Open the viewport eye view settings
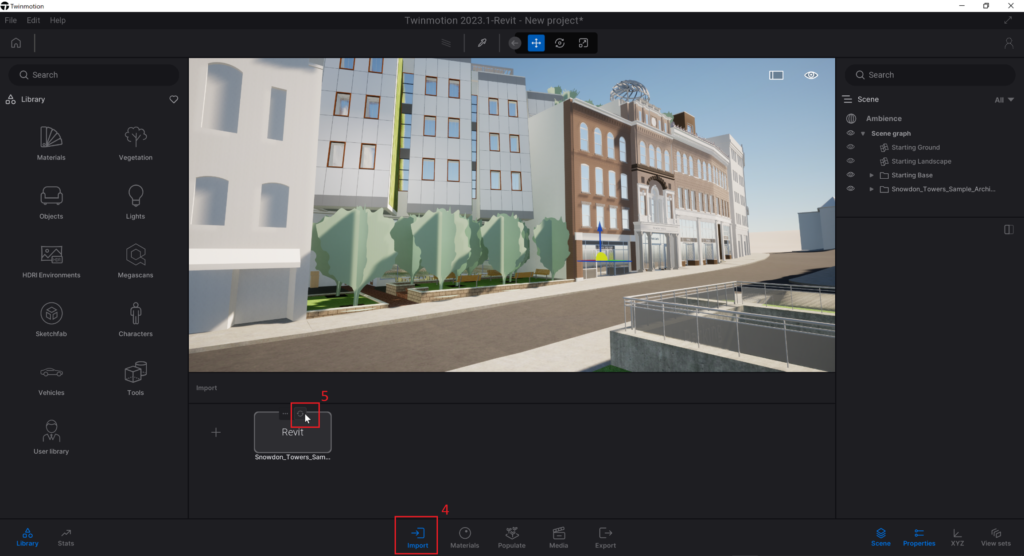Image resolution: width=1024 pixels, height=556 pixels. [x=811, y=75]
